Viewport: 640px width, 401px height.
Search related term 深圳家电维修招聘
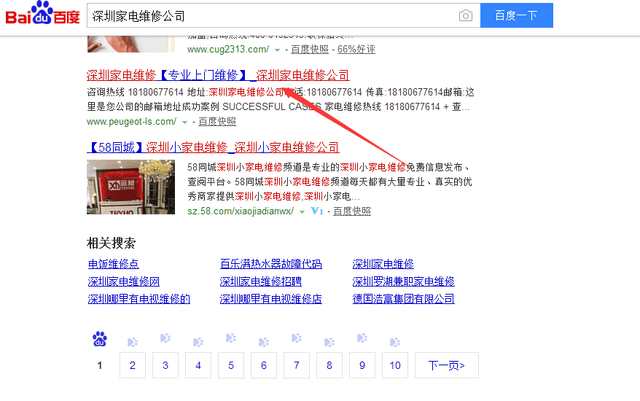tap(261, 281)
